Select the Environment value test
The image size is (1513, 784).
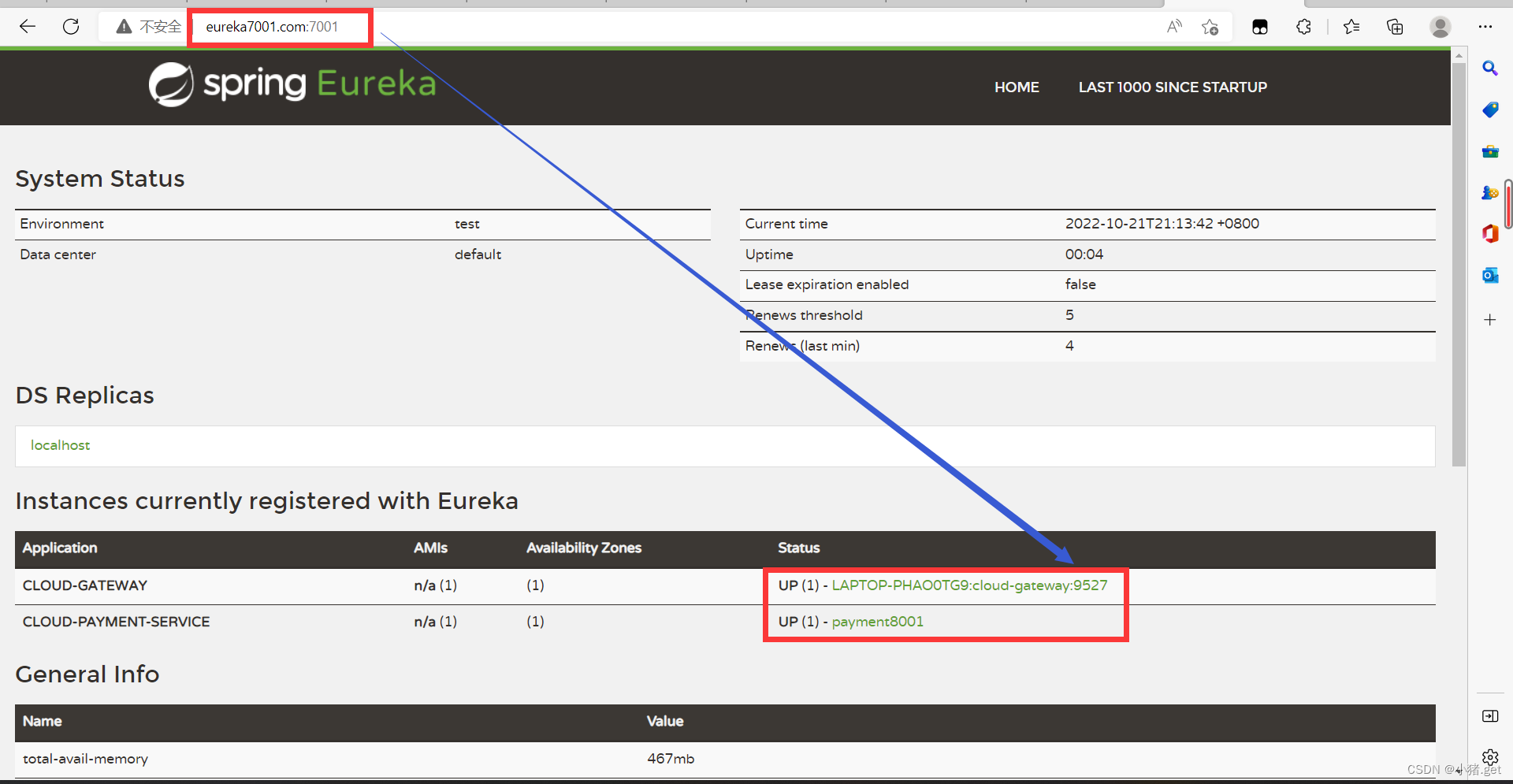467,224
